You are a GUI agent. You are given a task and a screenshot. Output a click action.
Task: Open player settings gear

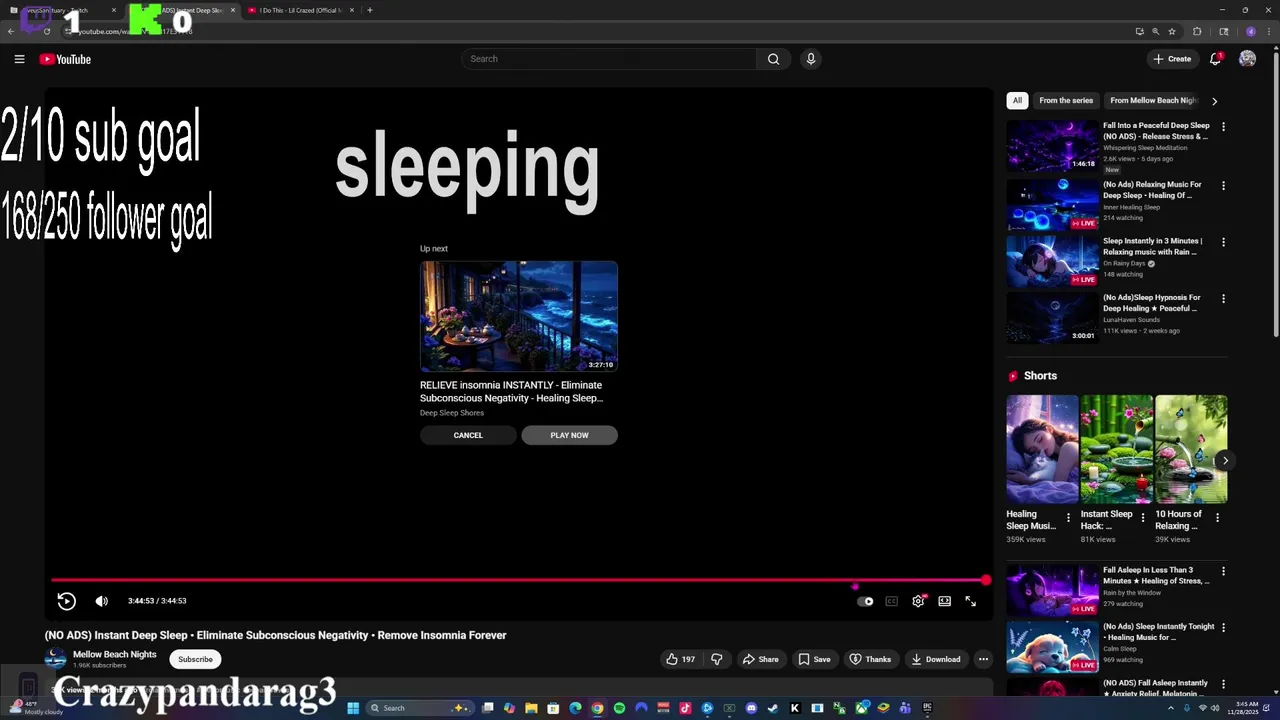(918, 601)
